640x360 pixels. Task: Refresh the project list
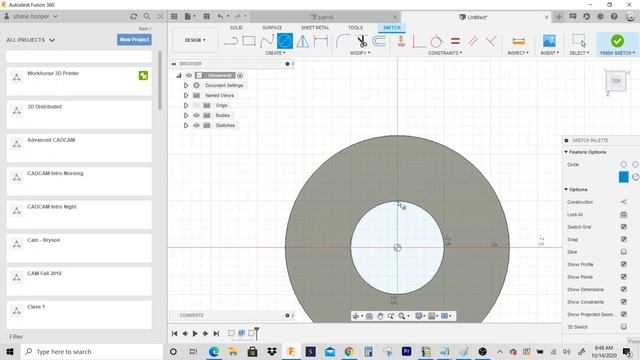133,16
